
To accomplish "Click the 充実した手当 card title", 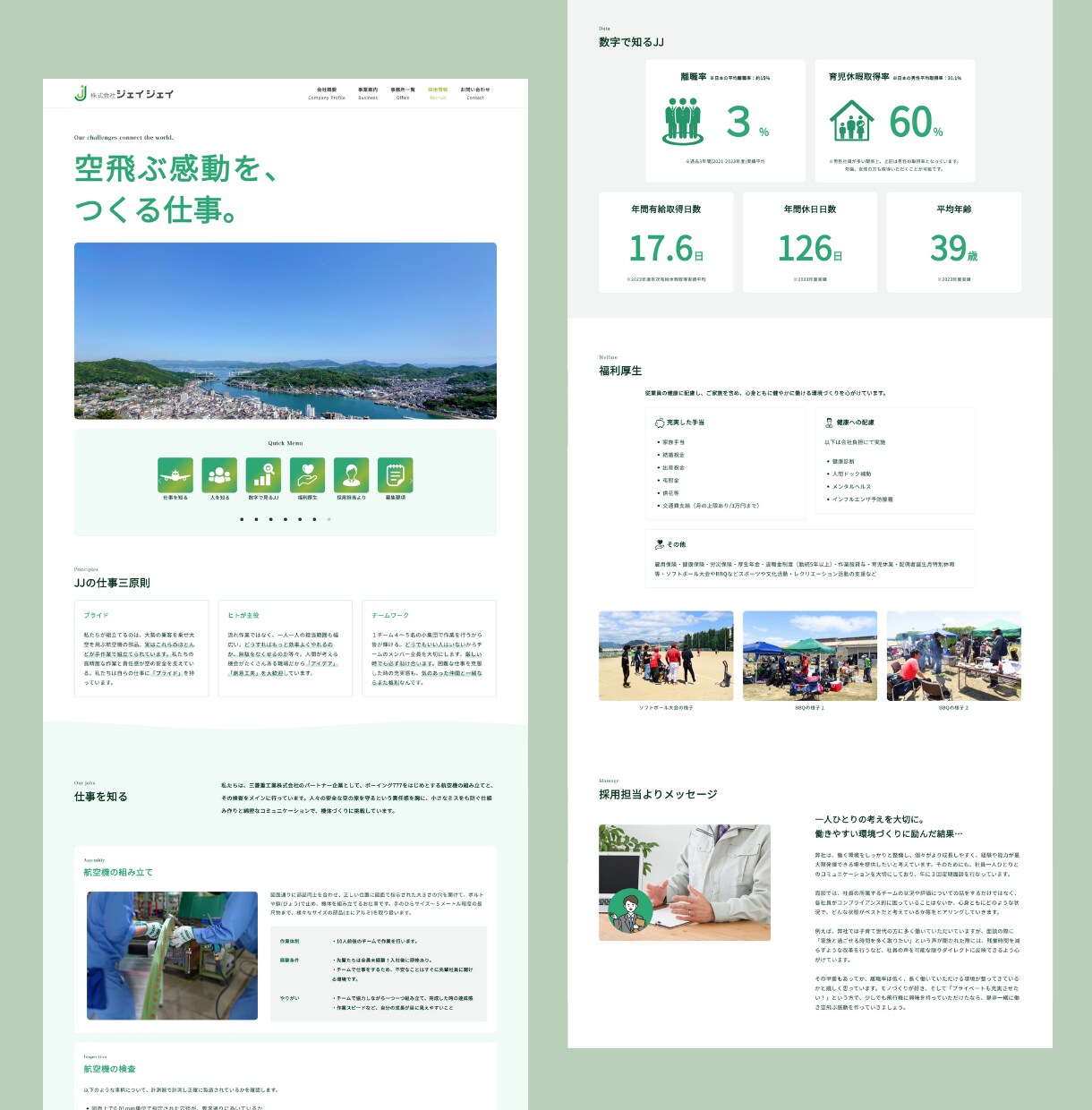I will pos(686,423).
